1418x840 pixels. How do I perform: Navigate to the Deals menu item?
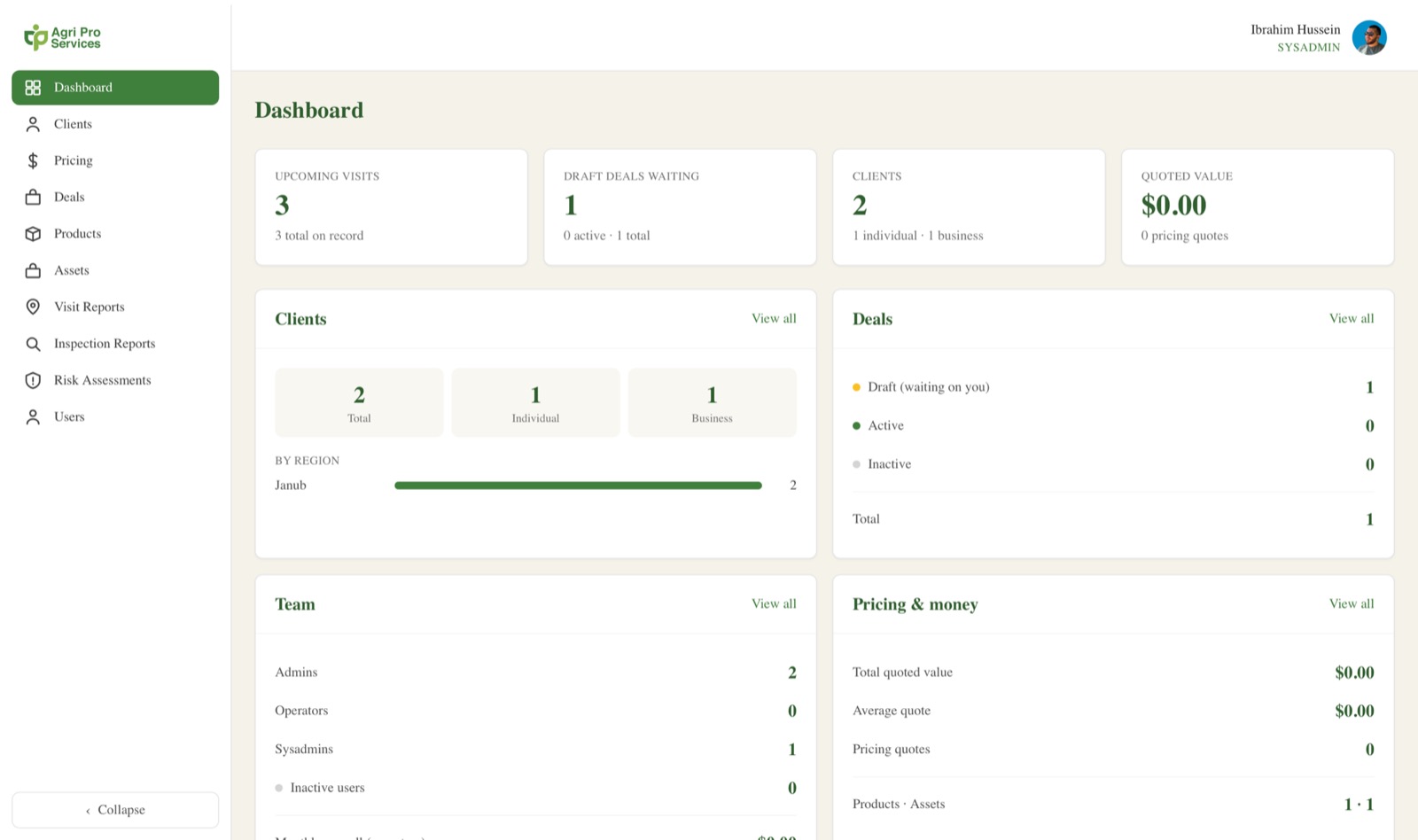pos(115,197)
